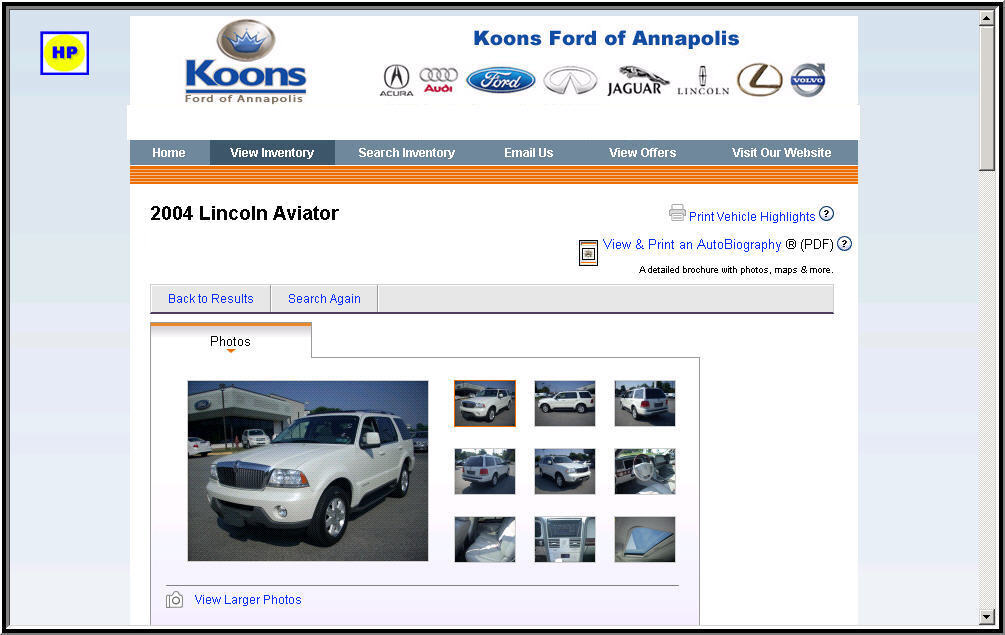The width and height of the screenshot is (1005, 635).
Task: Click the AutoBiography PDF brochure icon
Action: coord(588,252)
